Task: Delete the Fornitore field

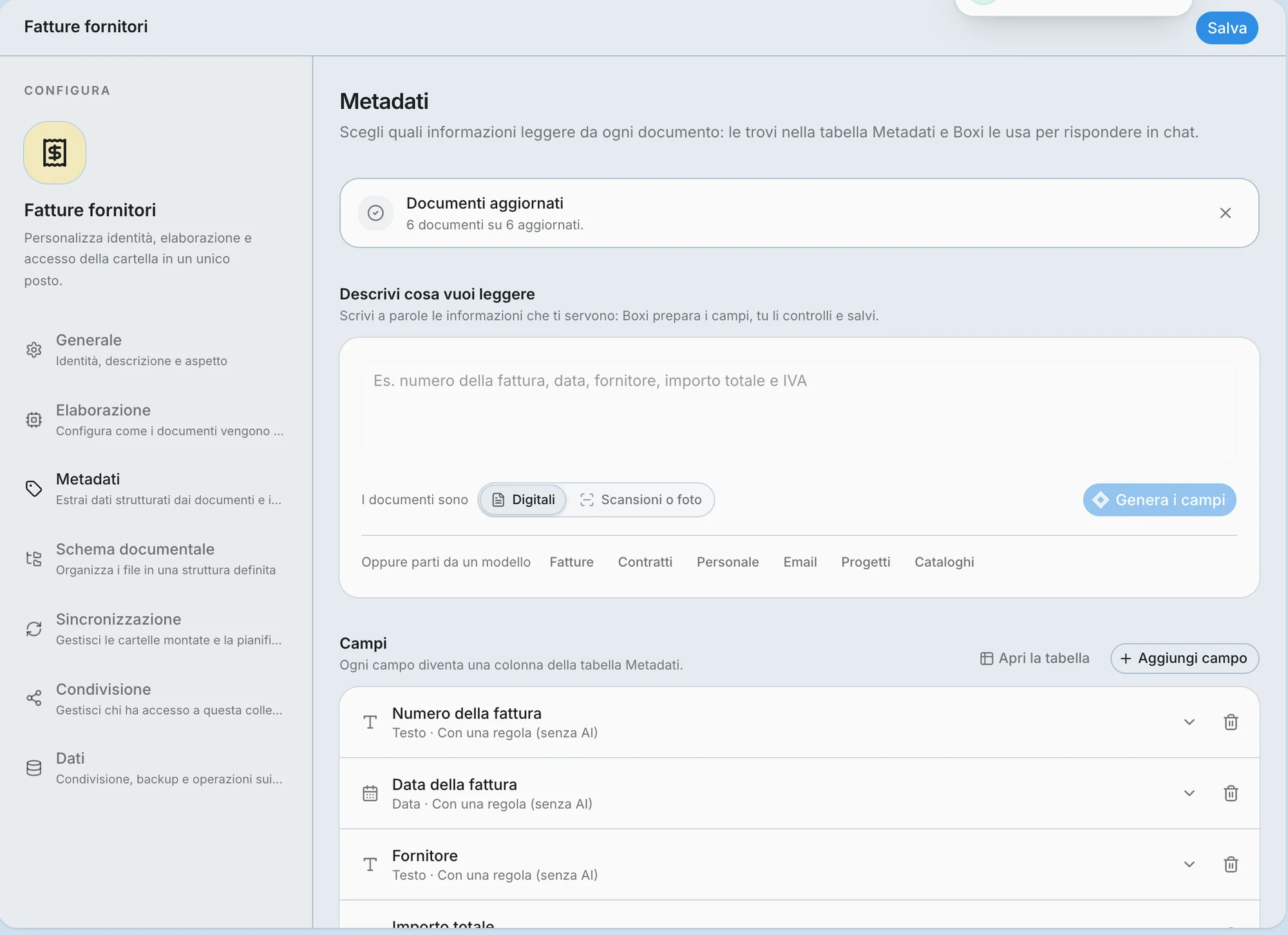Action: coord(1231,864)
